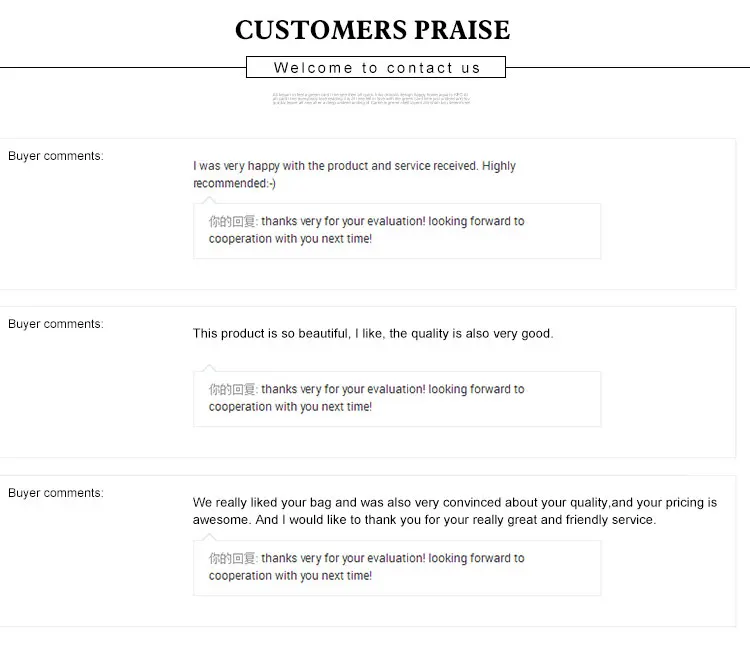Click the CUSTOMERS PRAISE heading
Viewport: 750px width, 646px height.
click(372, 29)
